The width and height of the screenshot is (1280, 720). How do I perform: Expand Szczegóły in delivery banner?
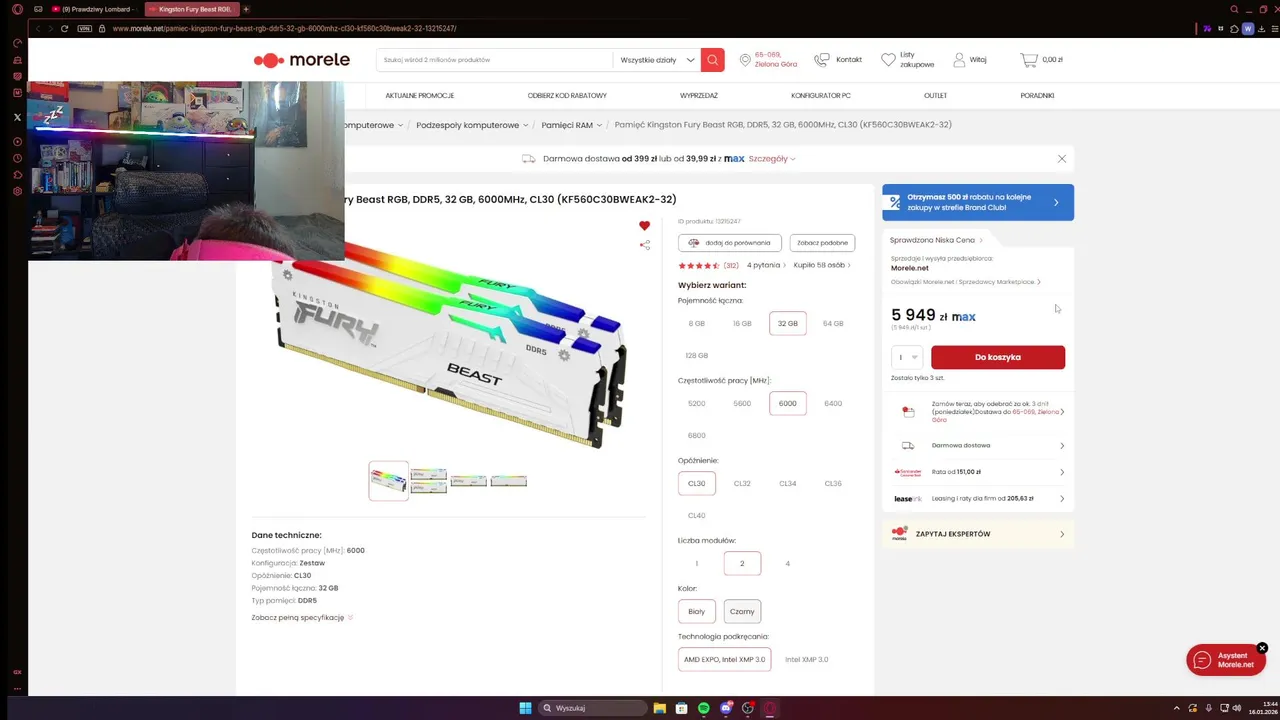pos(772,158)
